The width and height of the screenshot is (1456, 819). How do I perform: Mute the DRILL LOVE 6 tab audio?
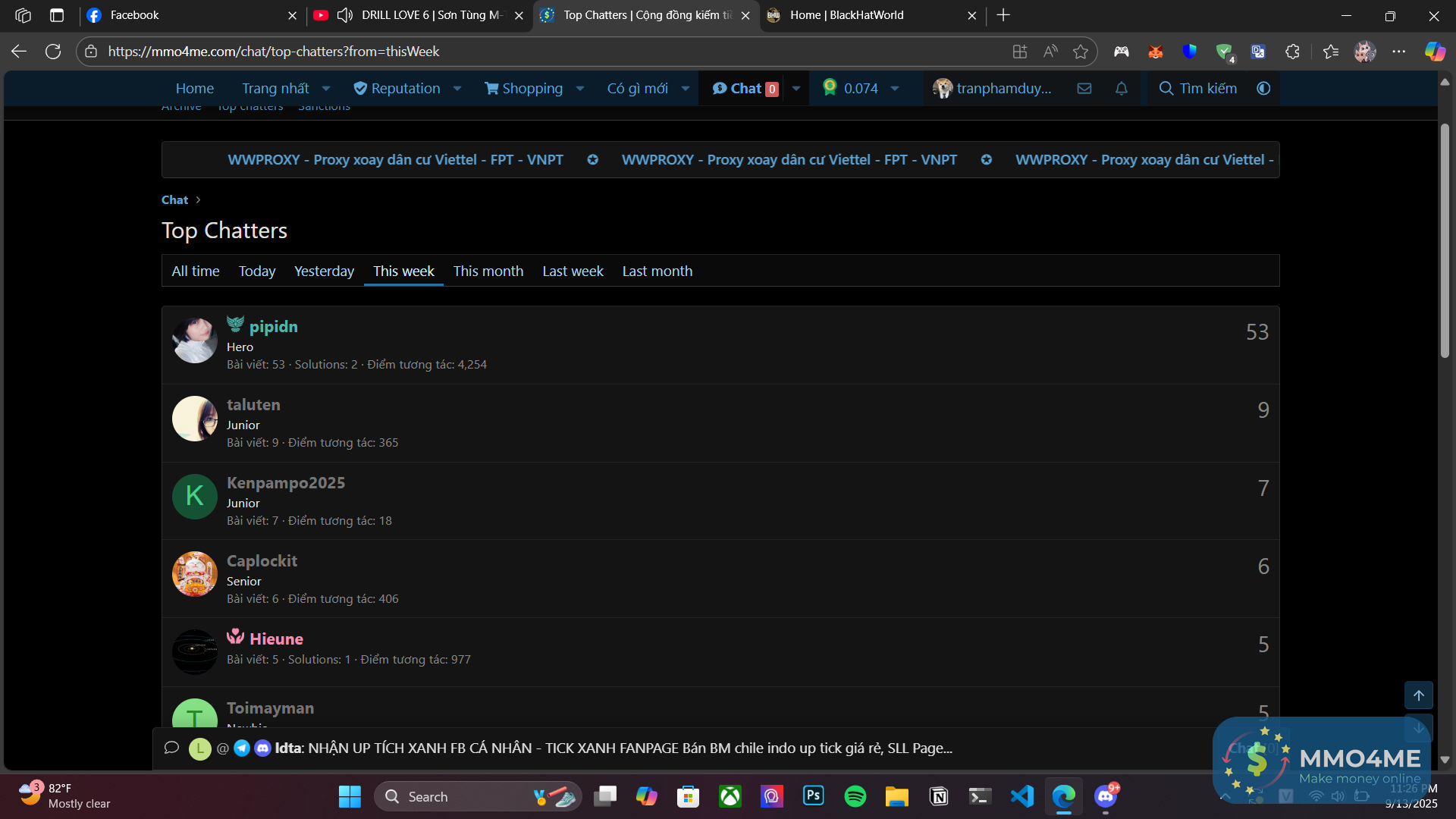click(345, 15)
